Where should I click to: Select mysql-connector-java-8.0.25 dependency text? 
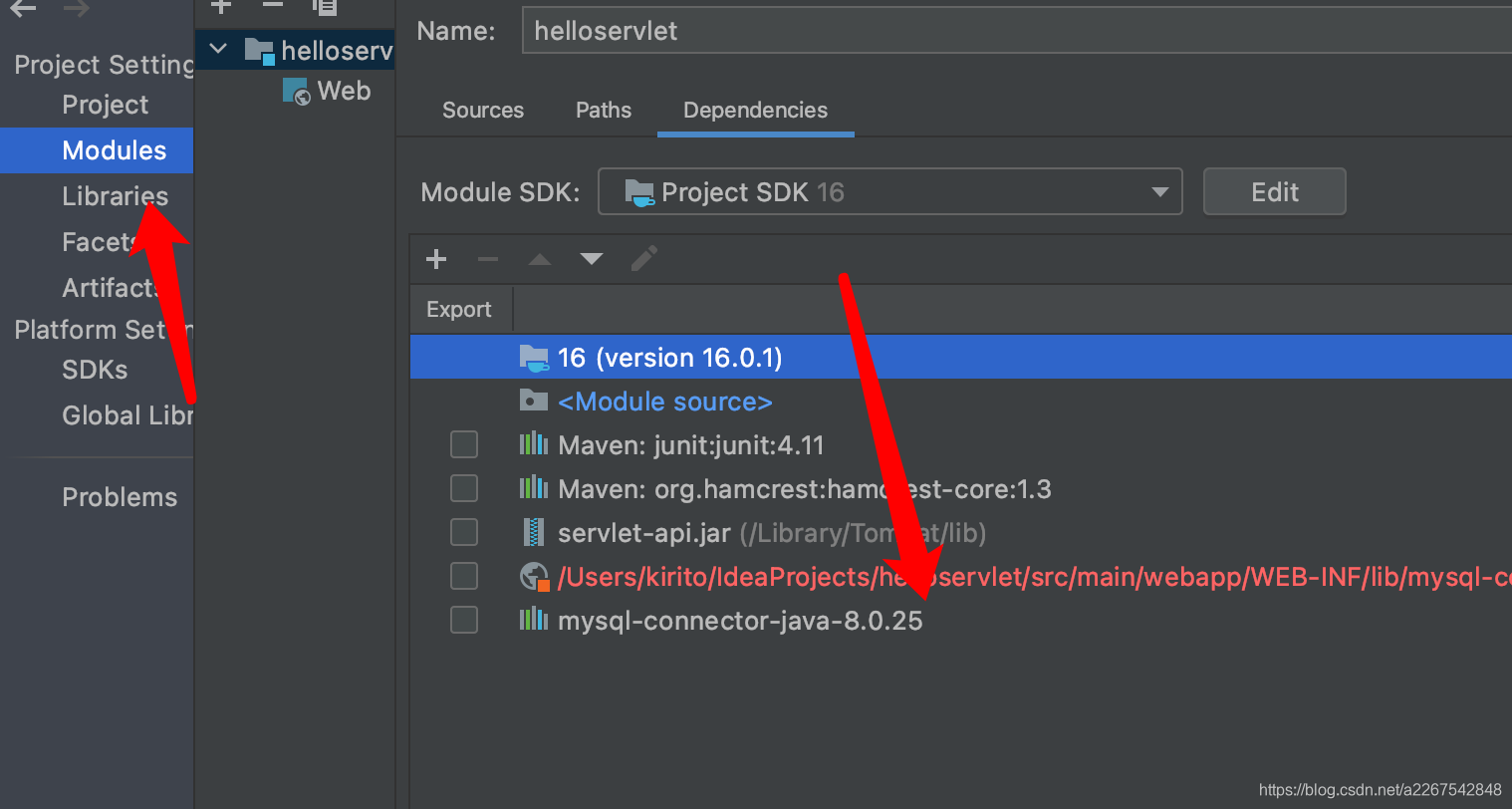740,621
